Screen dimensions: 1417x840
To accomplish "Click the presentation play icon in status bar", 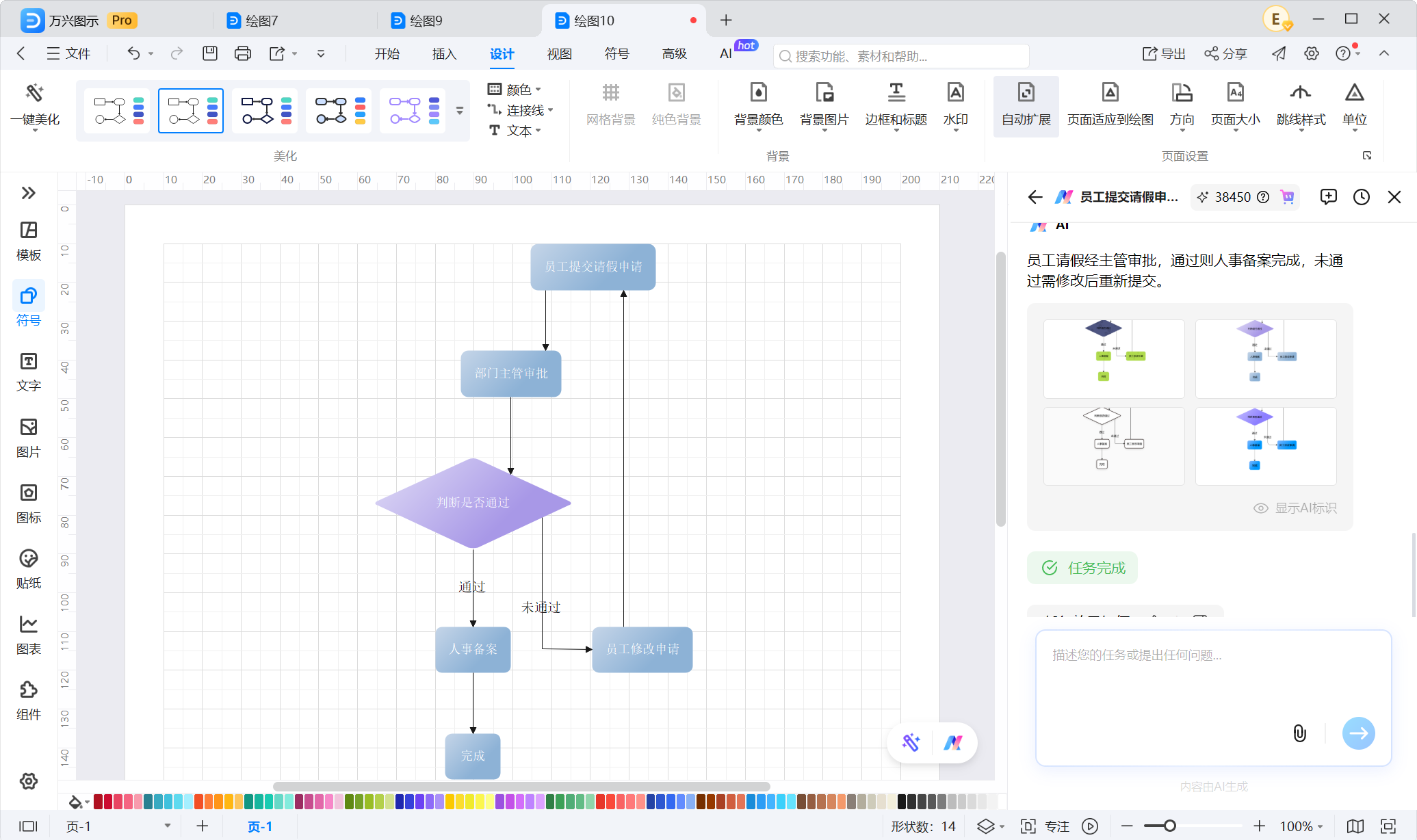I will coord(1090,826).
